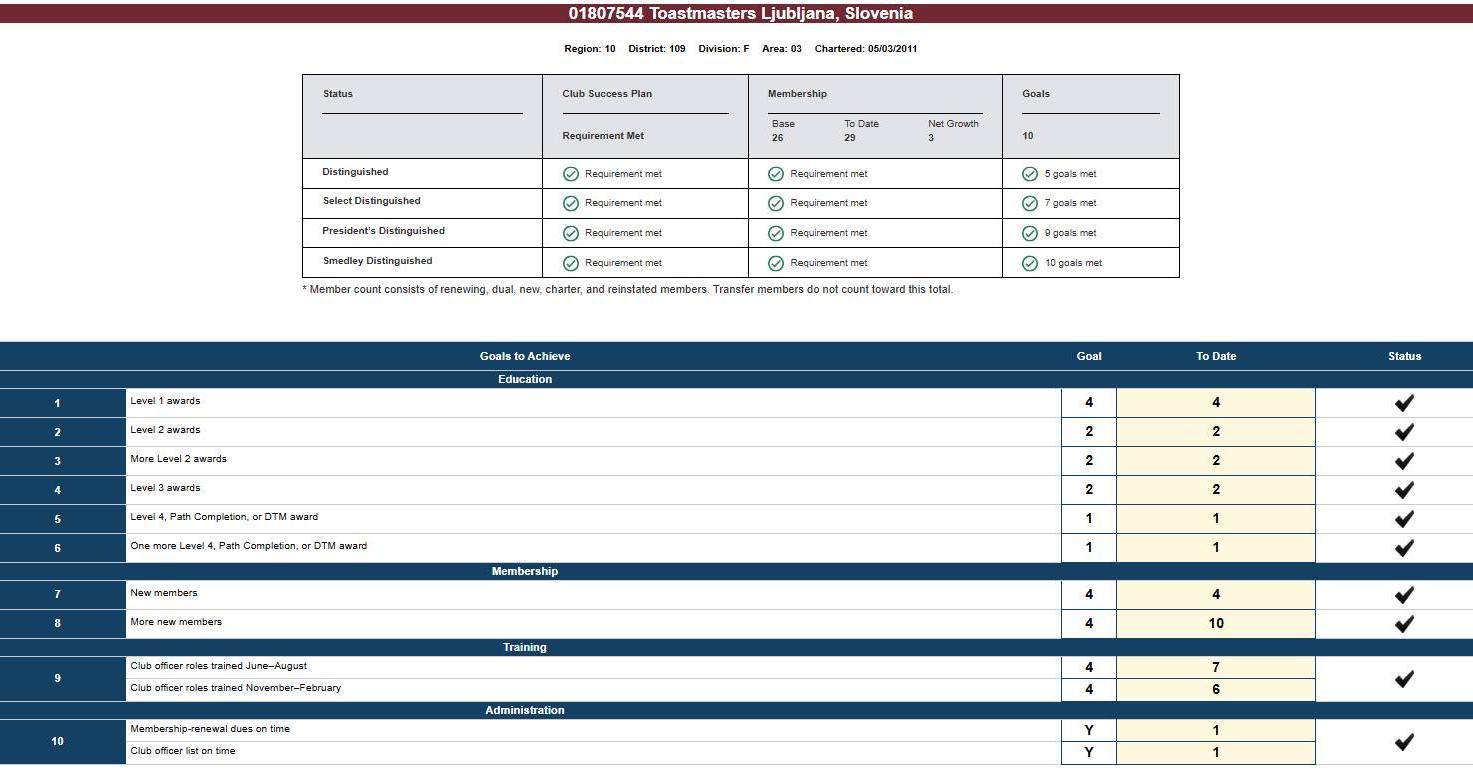Click the Membership section header in the goals table

pos(525,571)
